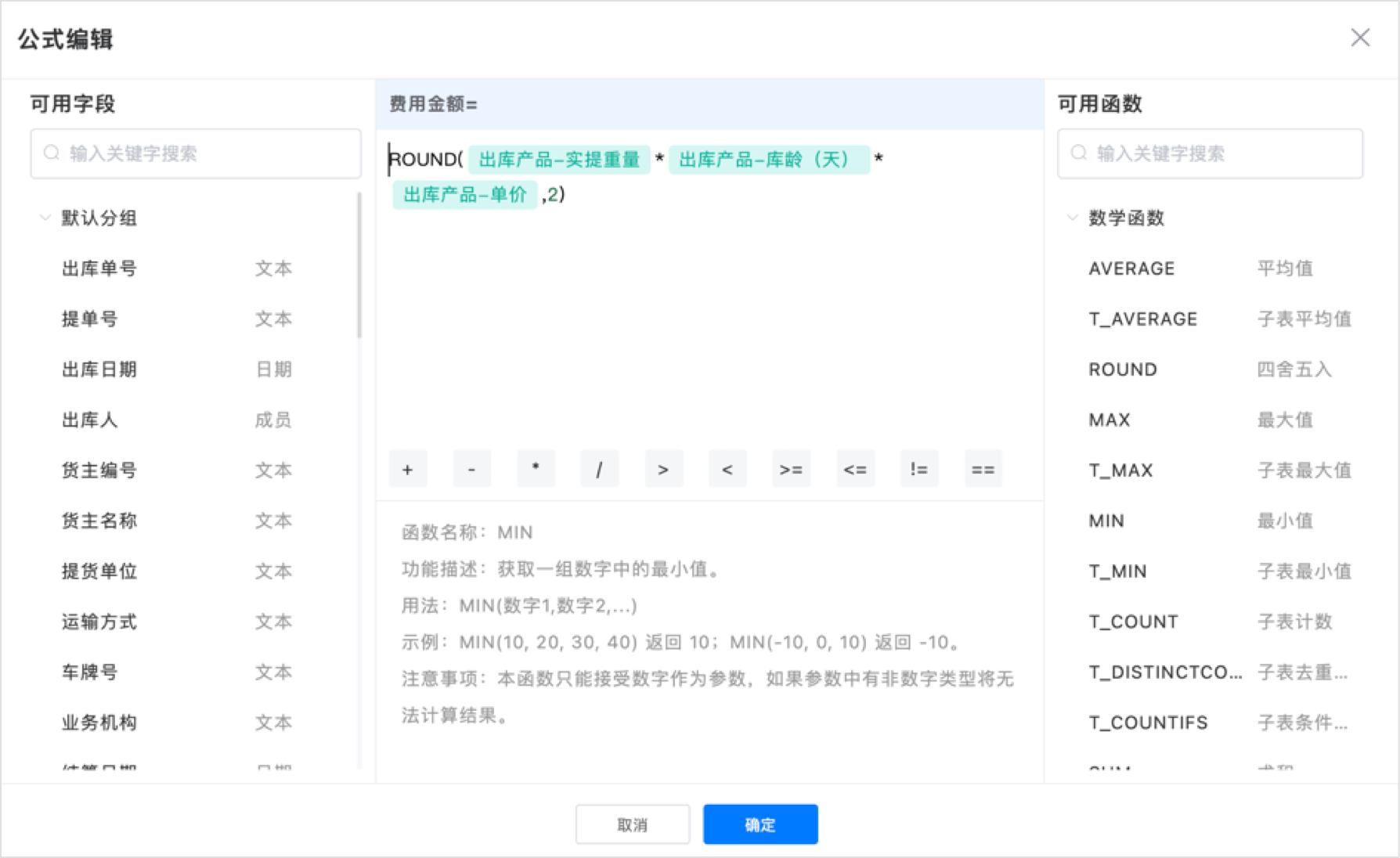Click the plus operator button
Image resolution: width=1400 pixels, height=858 pixels.
(x=407, y=470)
